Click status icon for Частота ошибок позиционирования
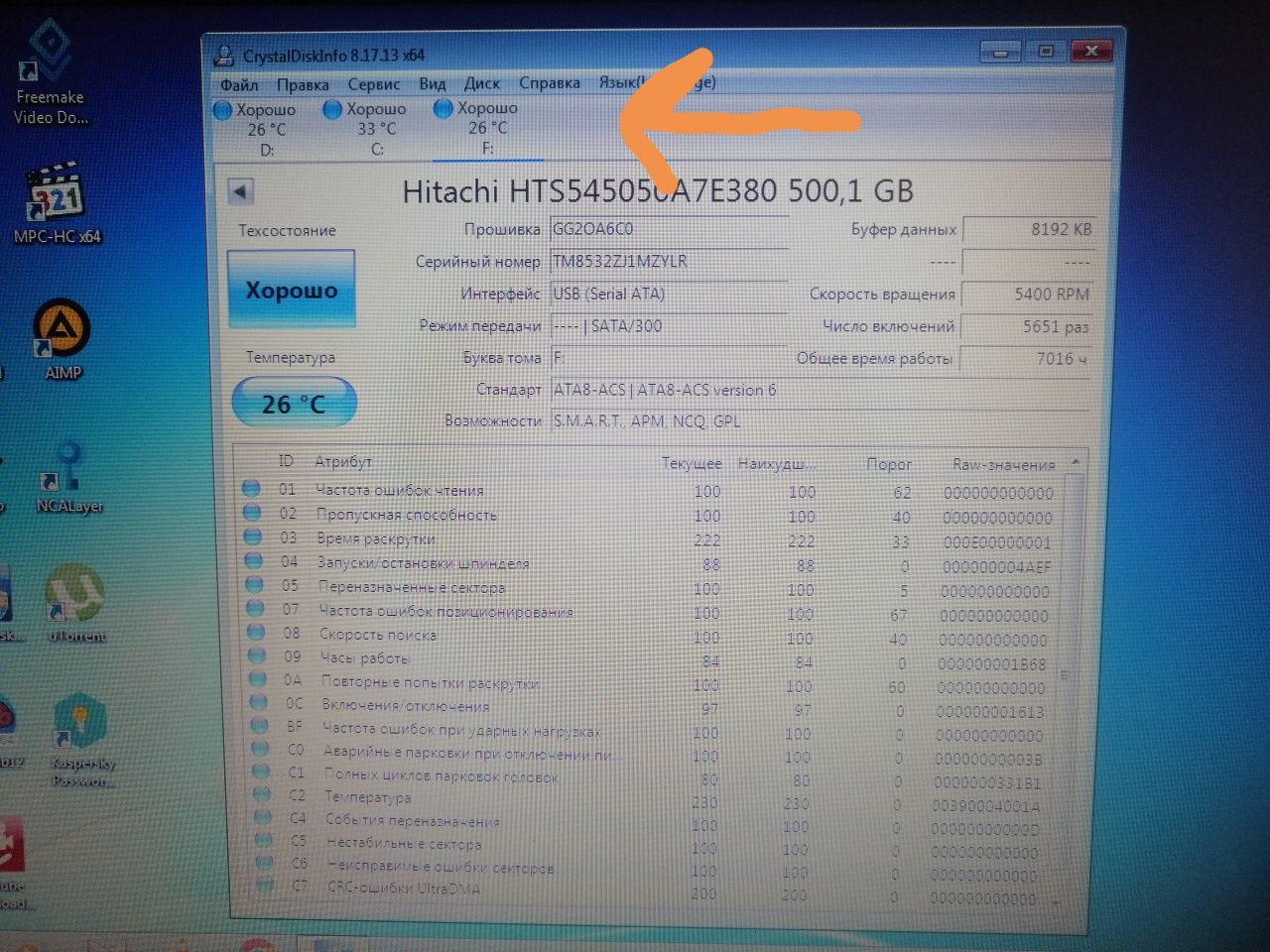The height and width of the screenshot is (952, 1270). 256,608
